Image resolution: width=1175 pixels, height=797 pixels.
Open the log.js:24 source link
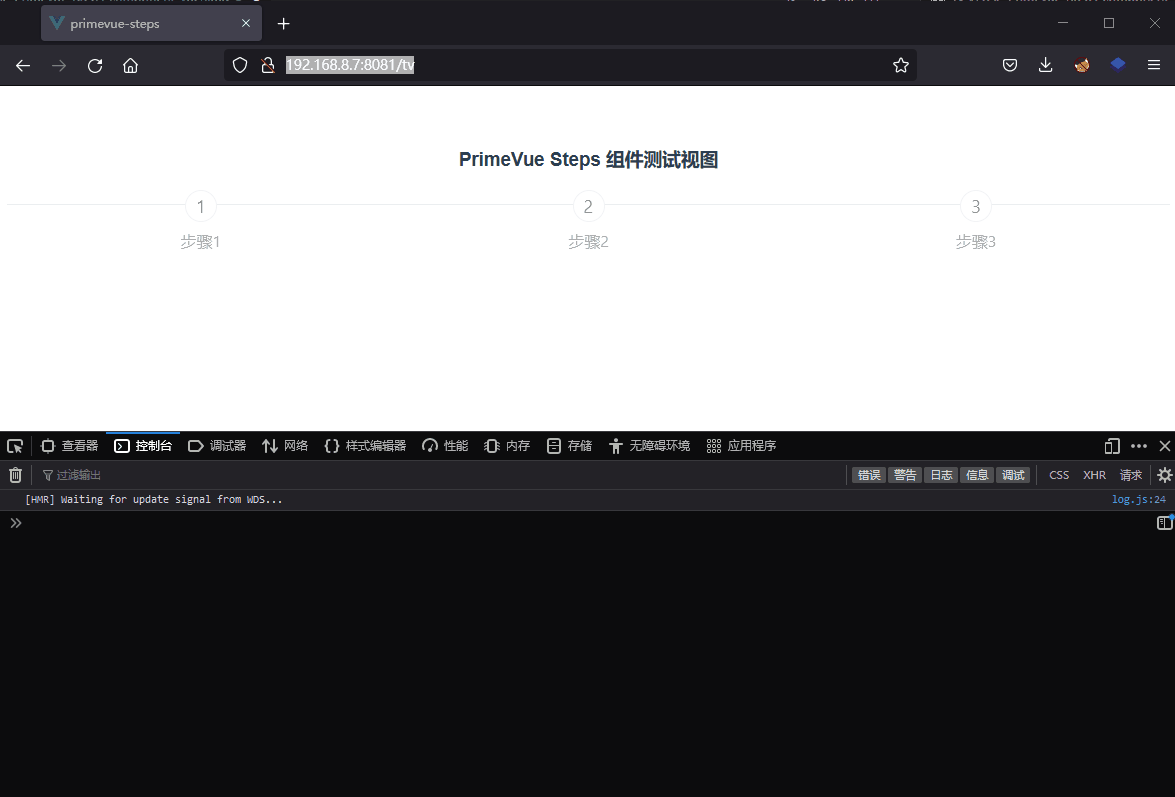coord(1138,499)
